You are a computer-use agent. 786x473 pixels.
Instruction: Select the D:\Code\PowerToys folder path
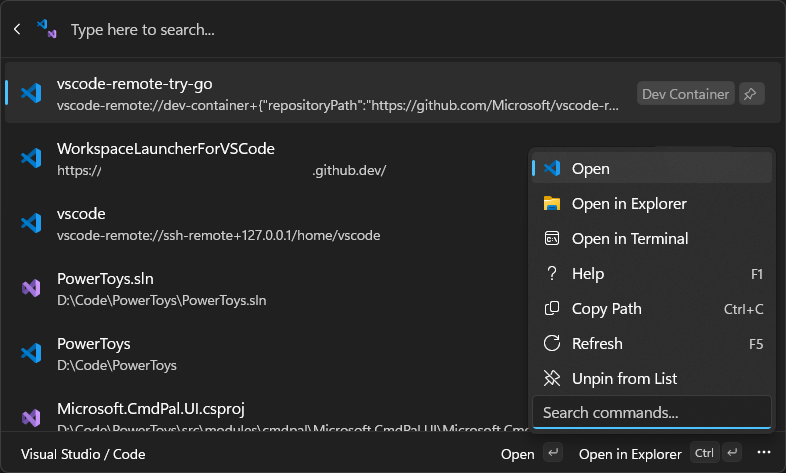pos(117,365)
